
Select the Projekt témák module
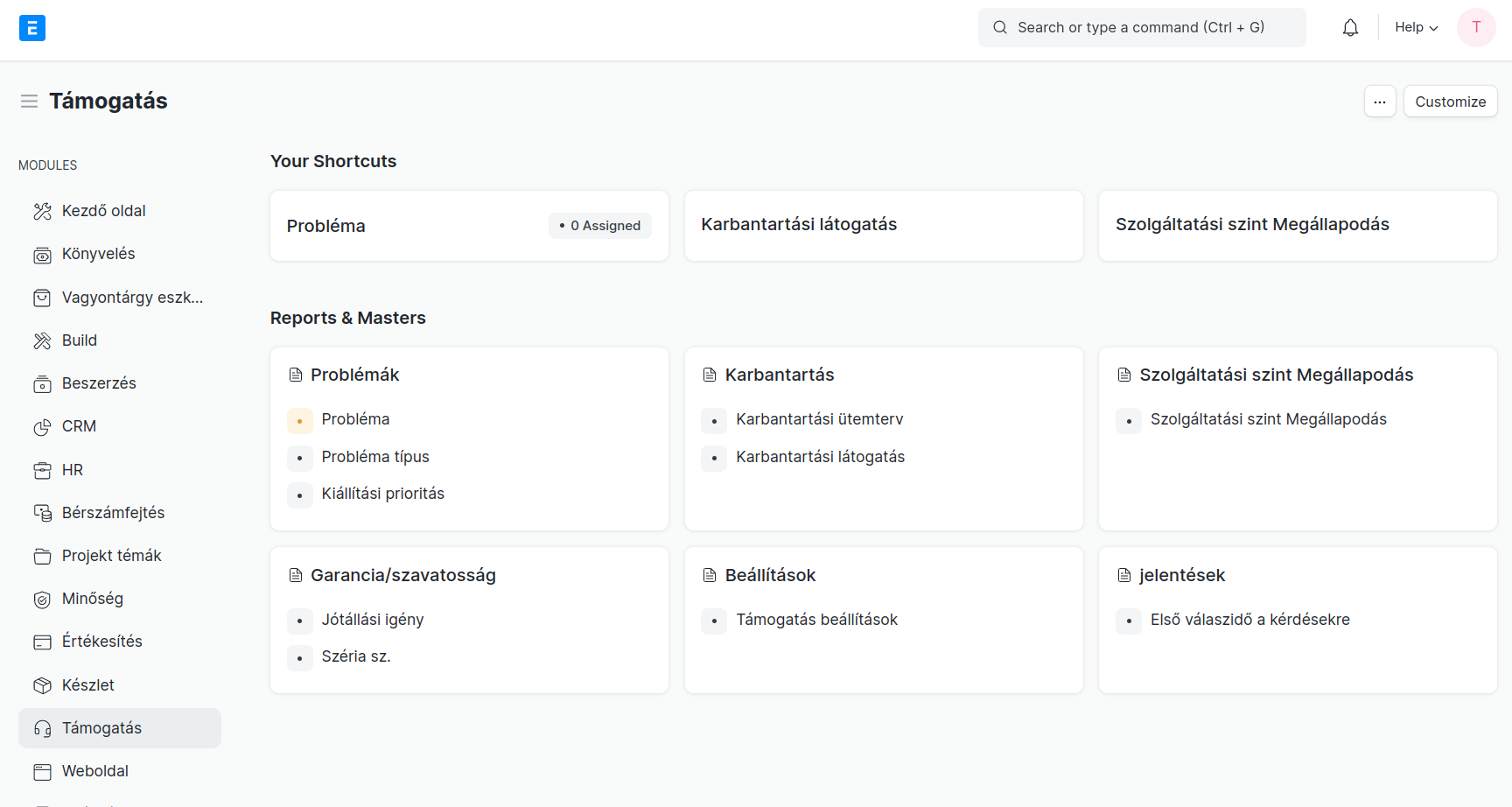click(111, 556)
